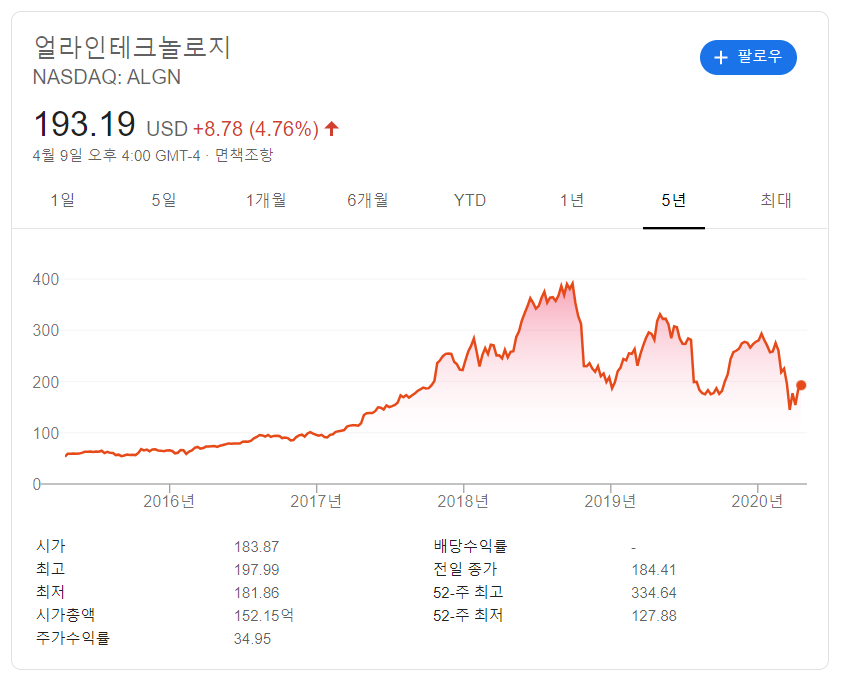Open the 최대 maximum-range chart

[x=777, y=200]
